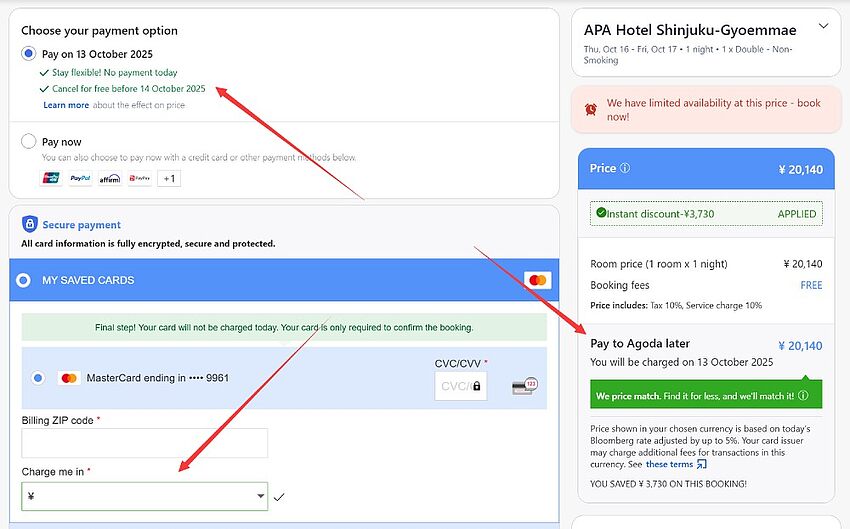The width and height of the screenshot is (850, 529).
Task: Click the price match info icon
Action: coord(803,395)
